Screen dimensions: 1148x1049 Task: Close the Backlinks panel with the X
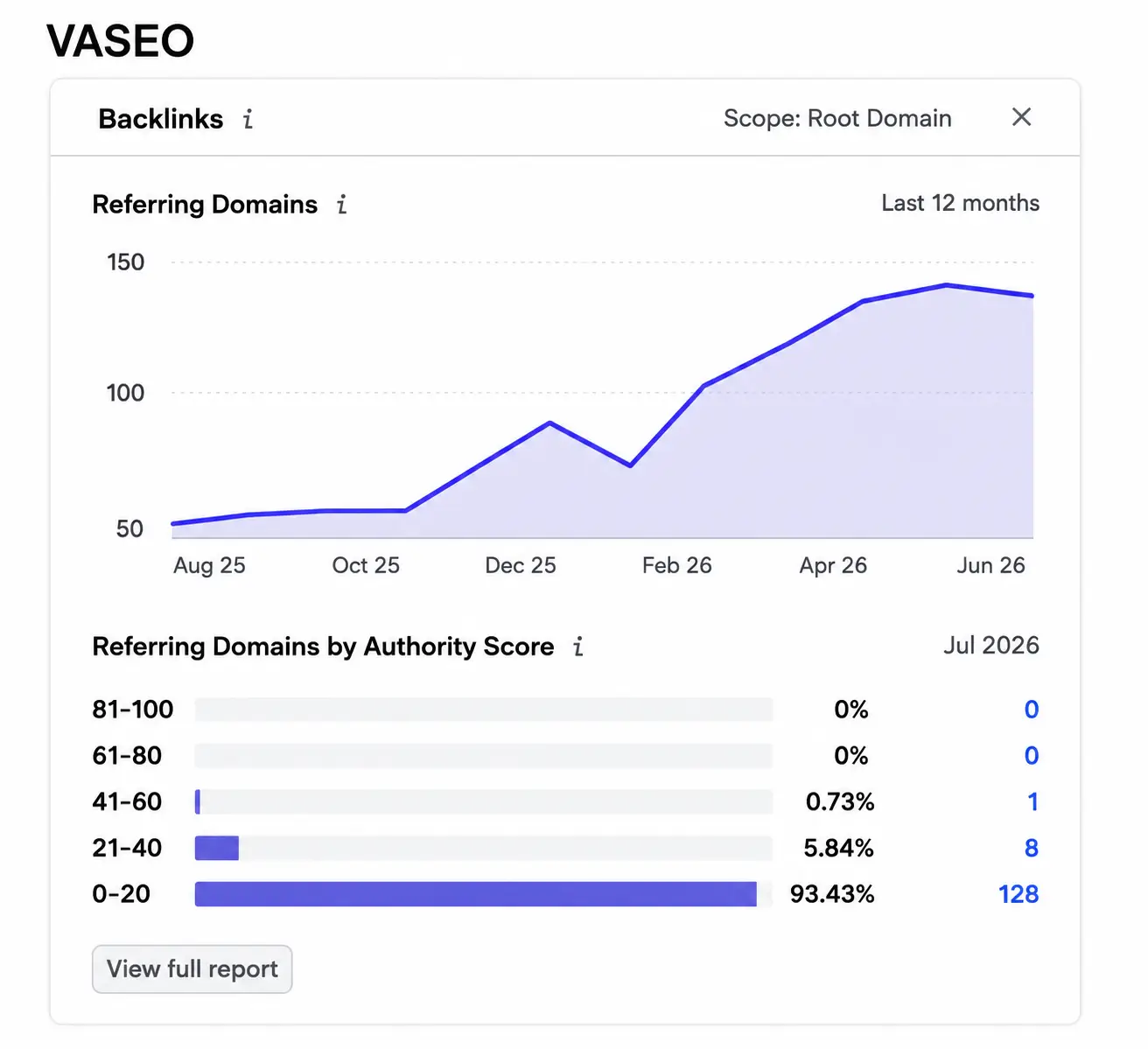1021,117
